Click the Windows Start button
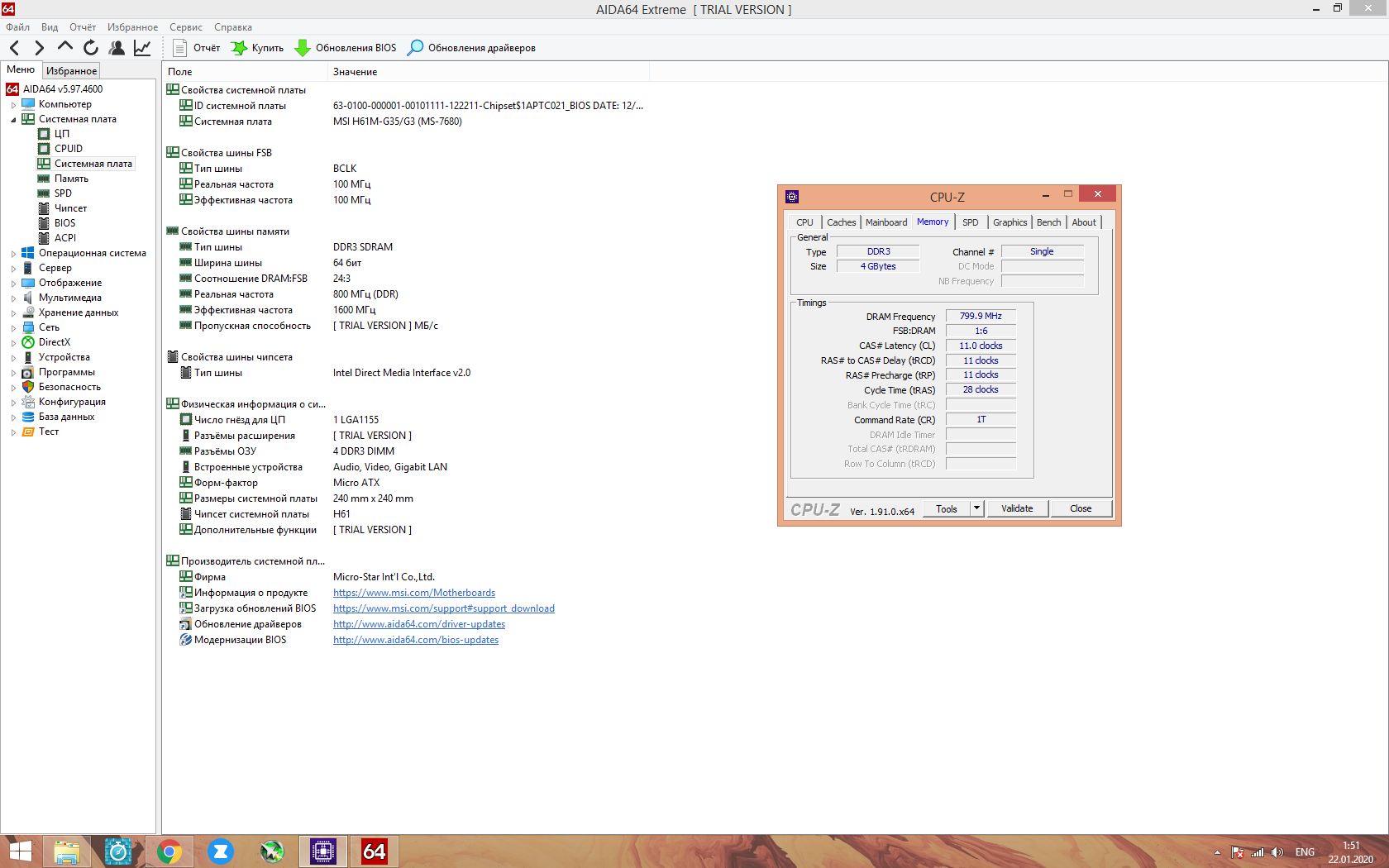The image size is (1389, 868). pos(20,851)
